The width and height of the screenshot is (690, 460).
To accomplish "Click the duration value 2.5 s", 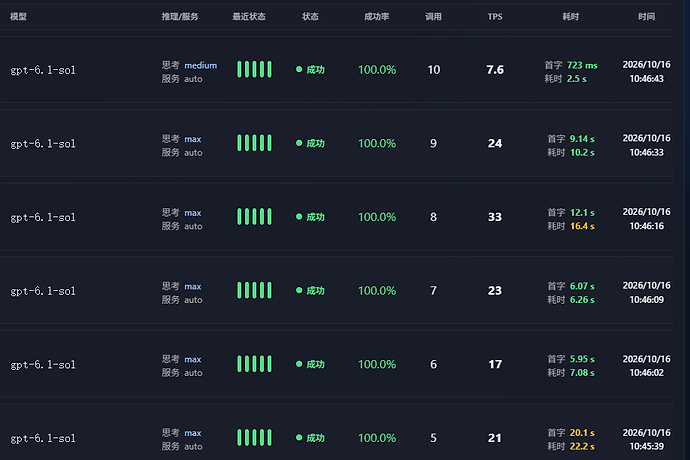I will coord(576,79).
